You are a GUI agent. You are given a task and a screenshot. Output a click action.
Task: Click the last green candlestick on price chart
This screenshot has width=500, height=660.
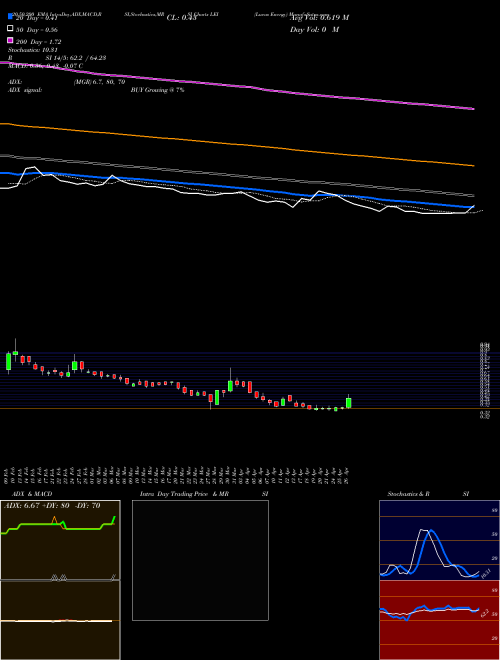348,402
